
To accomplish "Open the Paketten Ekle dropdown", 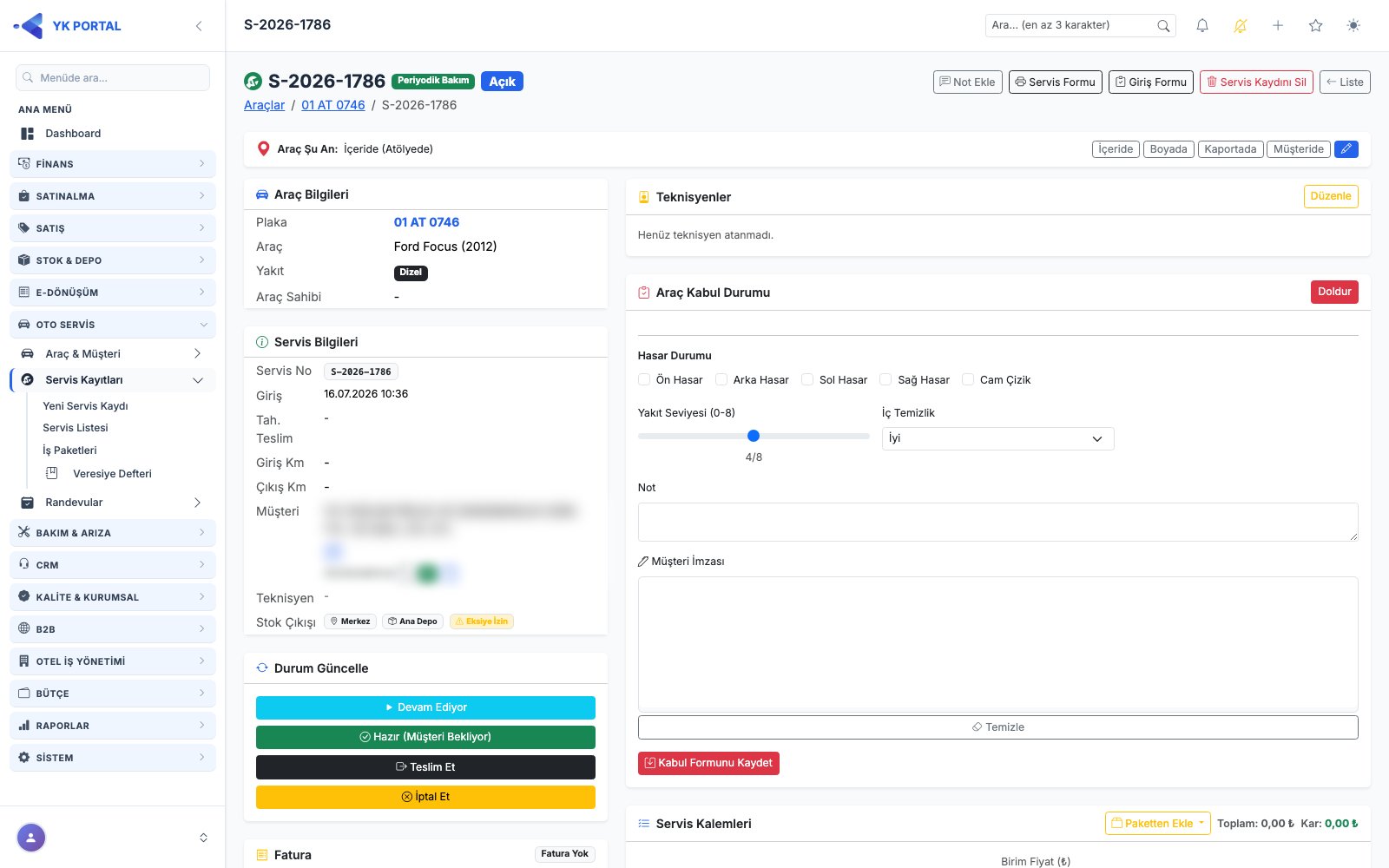I will click(x=1157, y=823).
